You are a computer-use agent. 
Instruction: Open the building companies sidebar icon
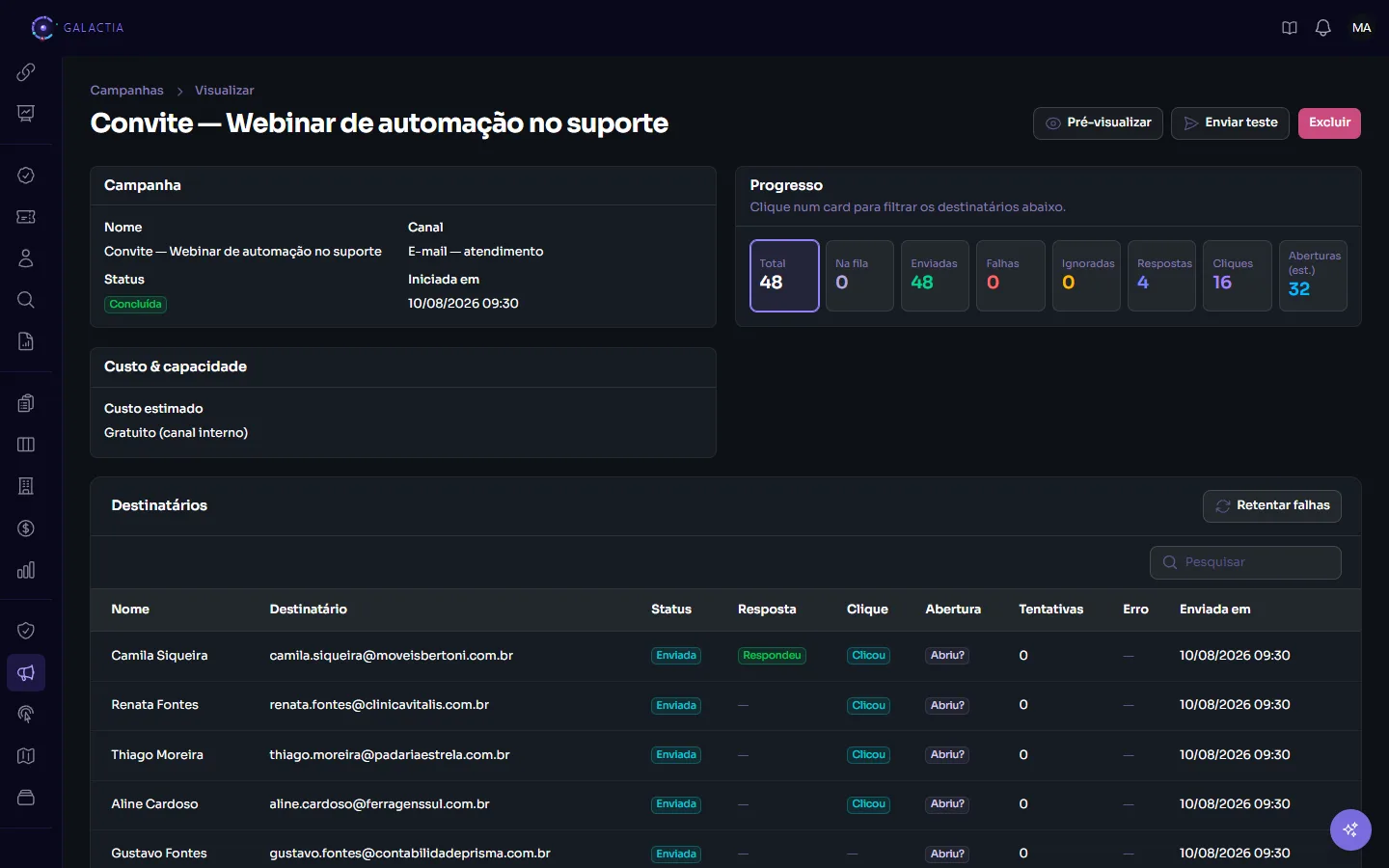[x=26, y=486]
